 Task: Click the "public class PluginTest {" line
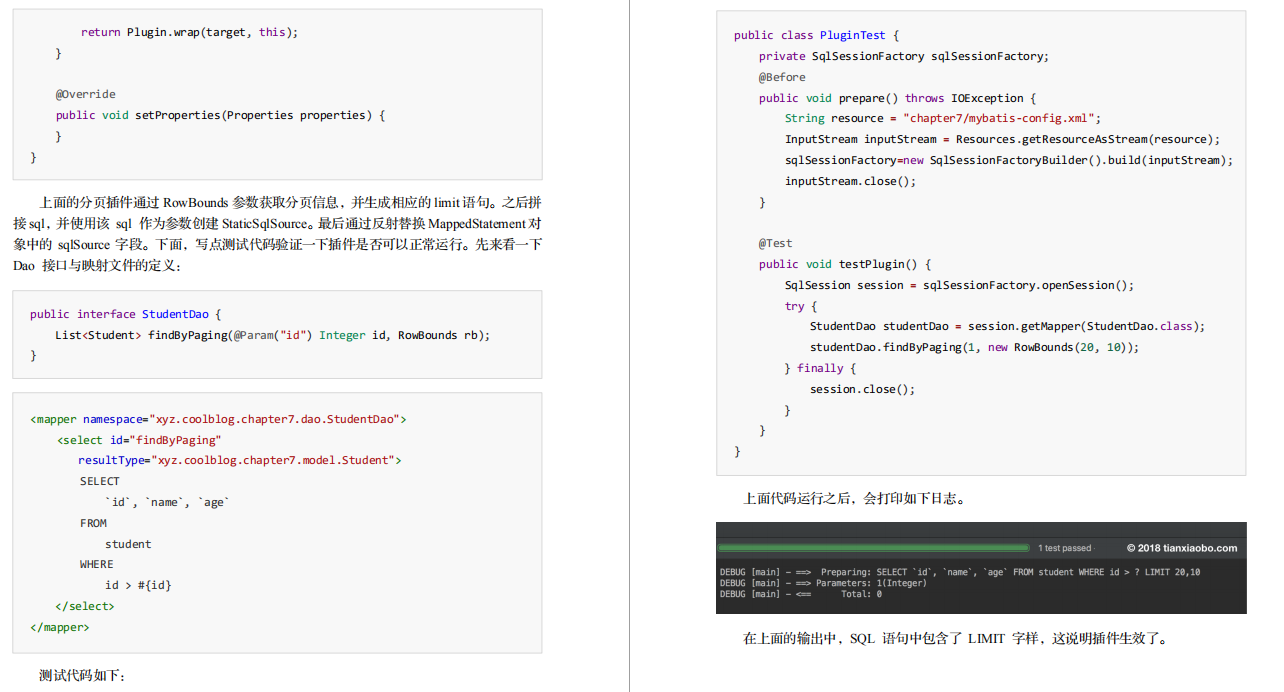817,35
